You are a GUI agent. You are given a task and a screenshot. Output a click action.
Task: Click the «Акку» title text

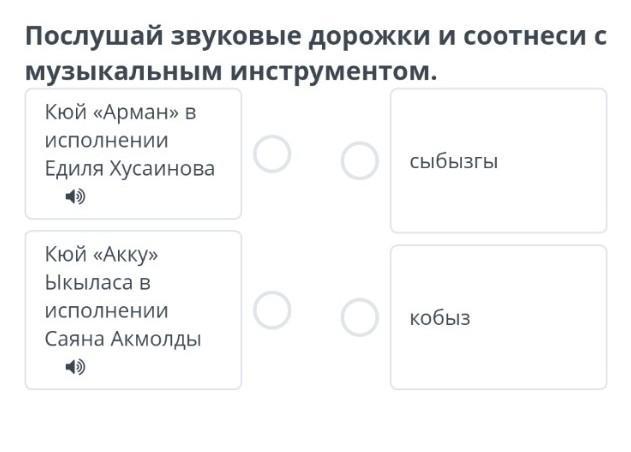coord(101,253)
